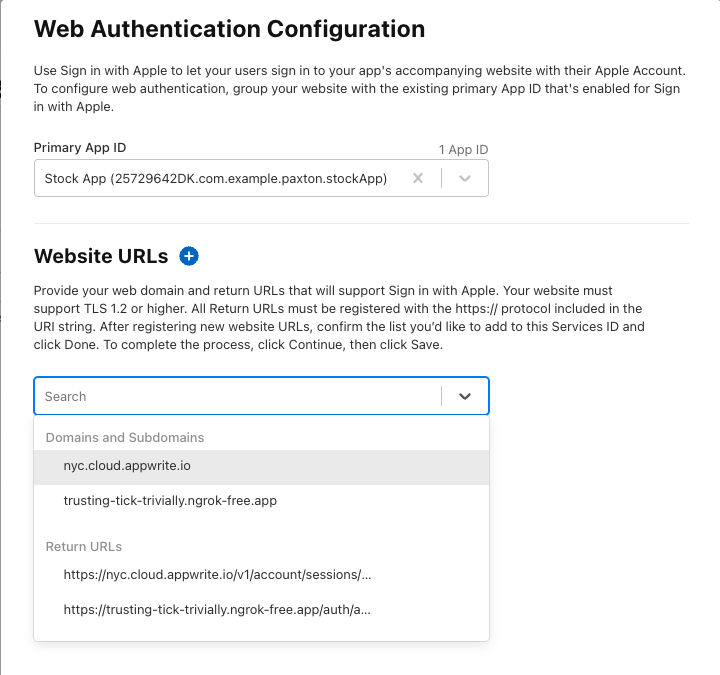Select trusting-tick-trivially.ngrok-free.app domain option

(261, 501)
